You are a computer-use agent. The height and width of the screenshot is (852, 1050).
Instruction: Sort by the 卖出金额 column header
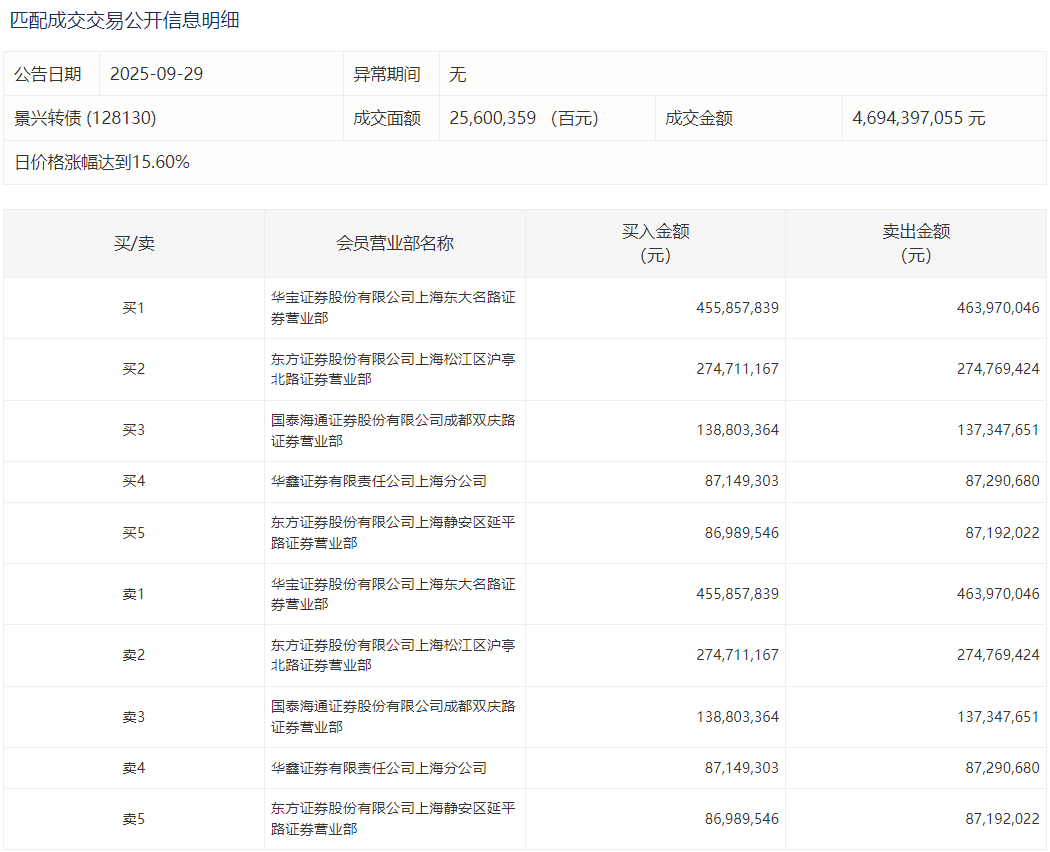(x=915, y=243)
